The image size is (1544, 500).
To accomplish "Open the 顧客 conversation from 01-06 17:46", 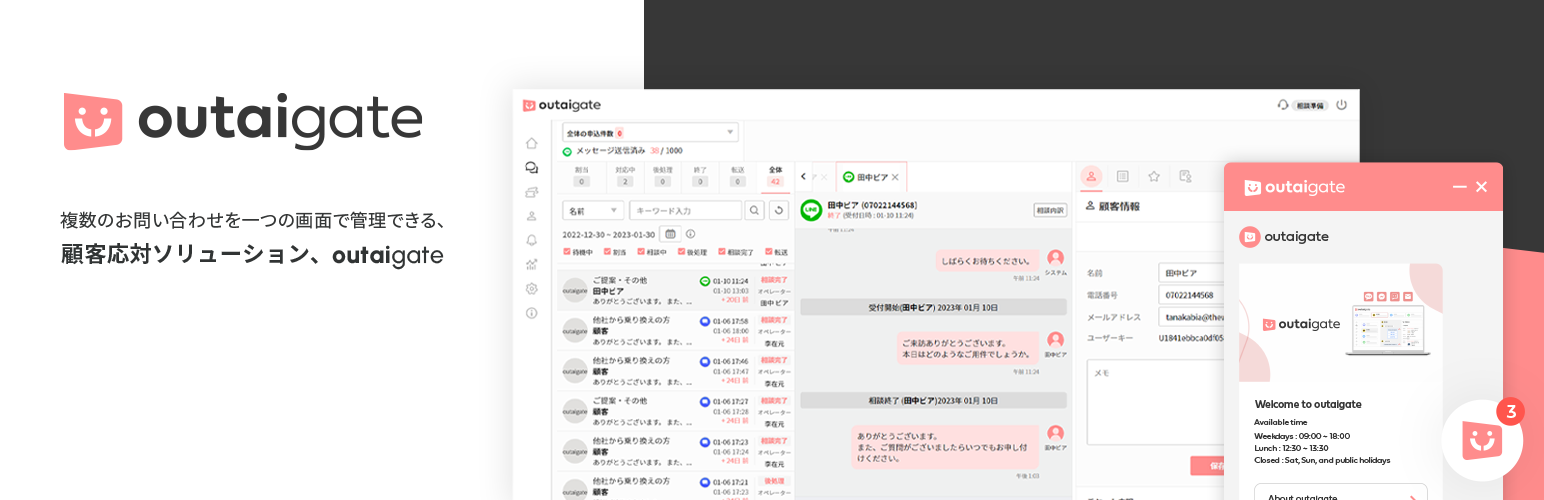I will [675, 370].
